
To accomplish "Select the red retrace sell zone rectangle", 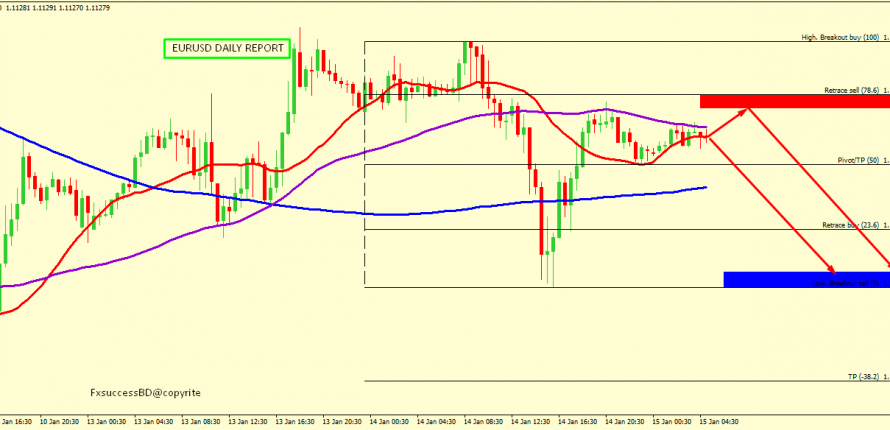I will [x=794, y=101].
